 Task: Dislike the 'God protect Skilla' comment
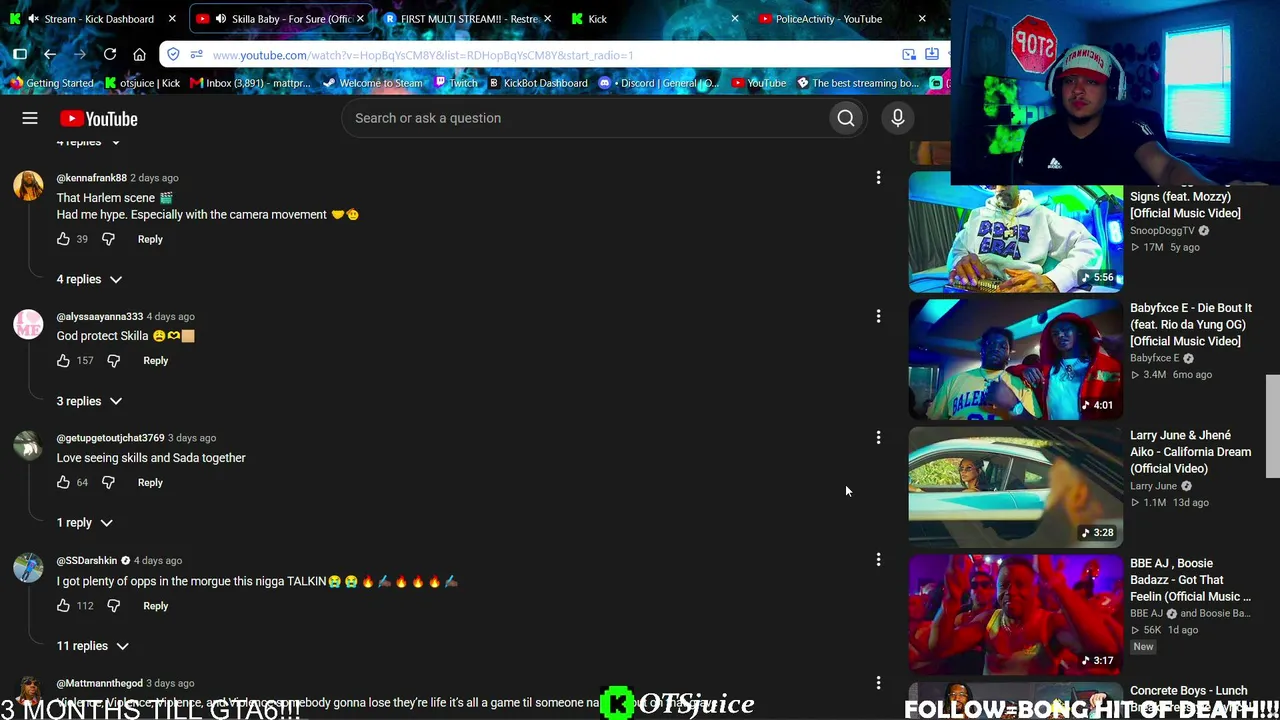[x=114, y=360]
